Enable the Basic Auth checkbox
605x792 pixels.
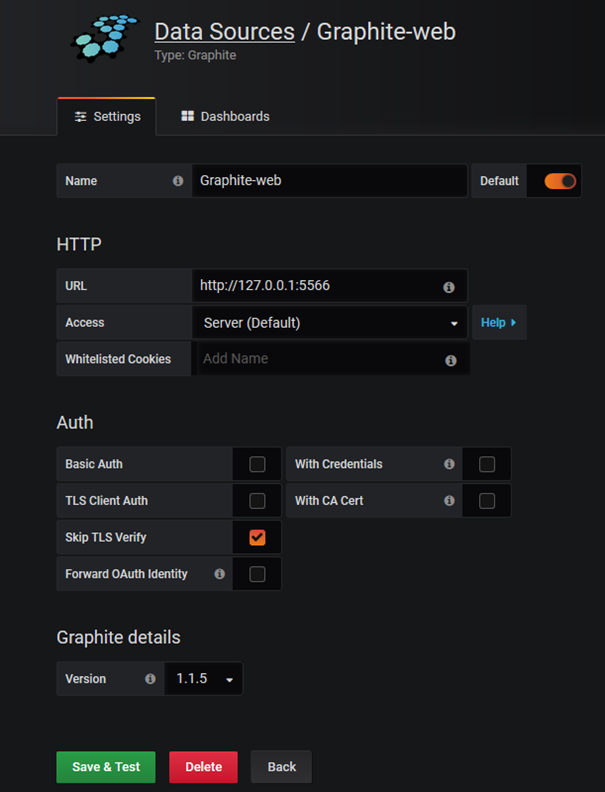point(257,464)
